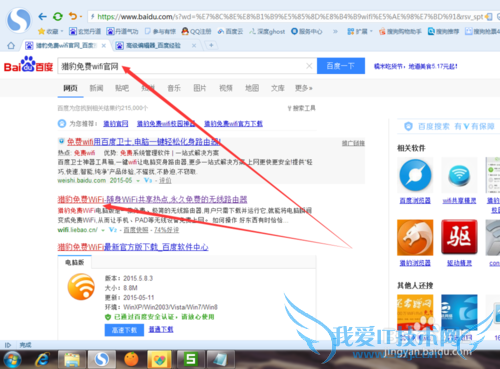Click the Baidu logo
Viewport: 500px width, 369px height.
[x=28, y=64]
